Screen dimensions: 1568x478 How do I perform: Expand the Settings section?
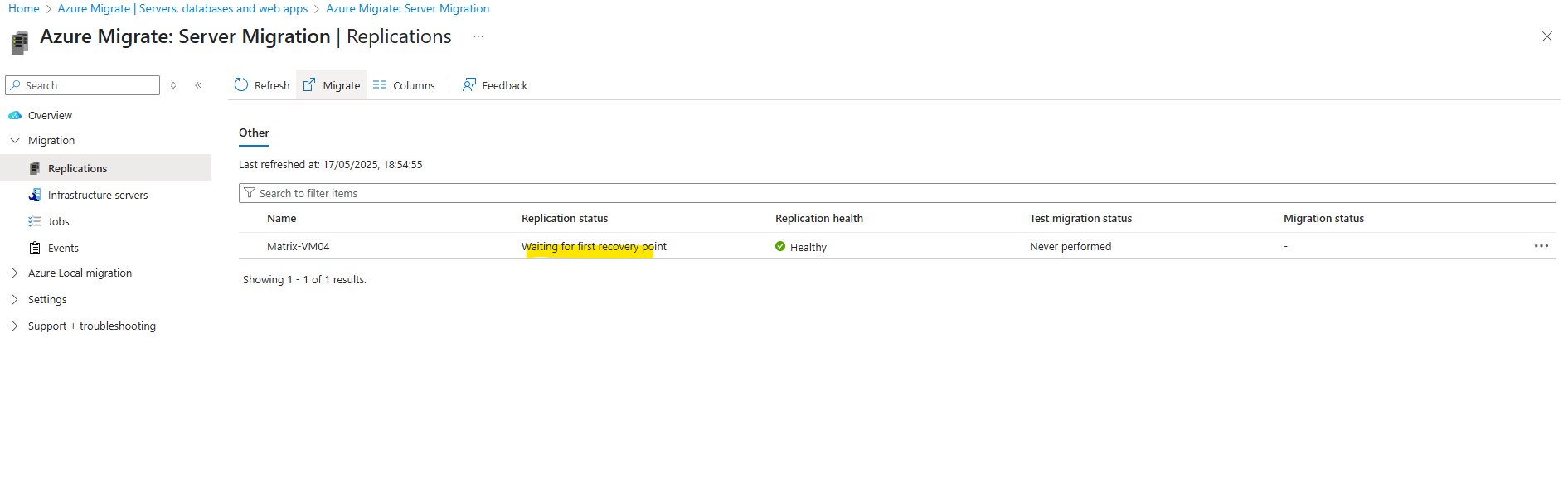[15, 299]
